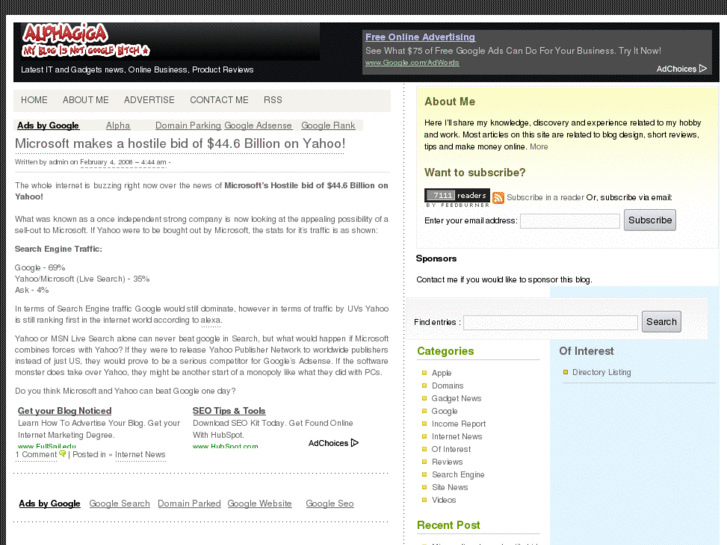Viewport: 727px width, 545px height.
Task: Click the AdChoices icon below the article
Action: (x=355, y=443)
